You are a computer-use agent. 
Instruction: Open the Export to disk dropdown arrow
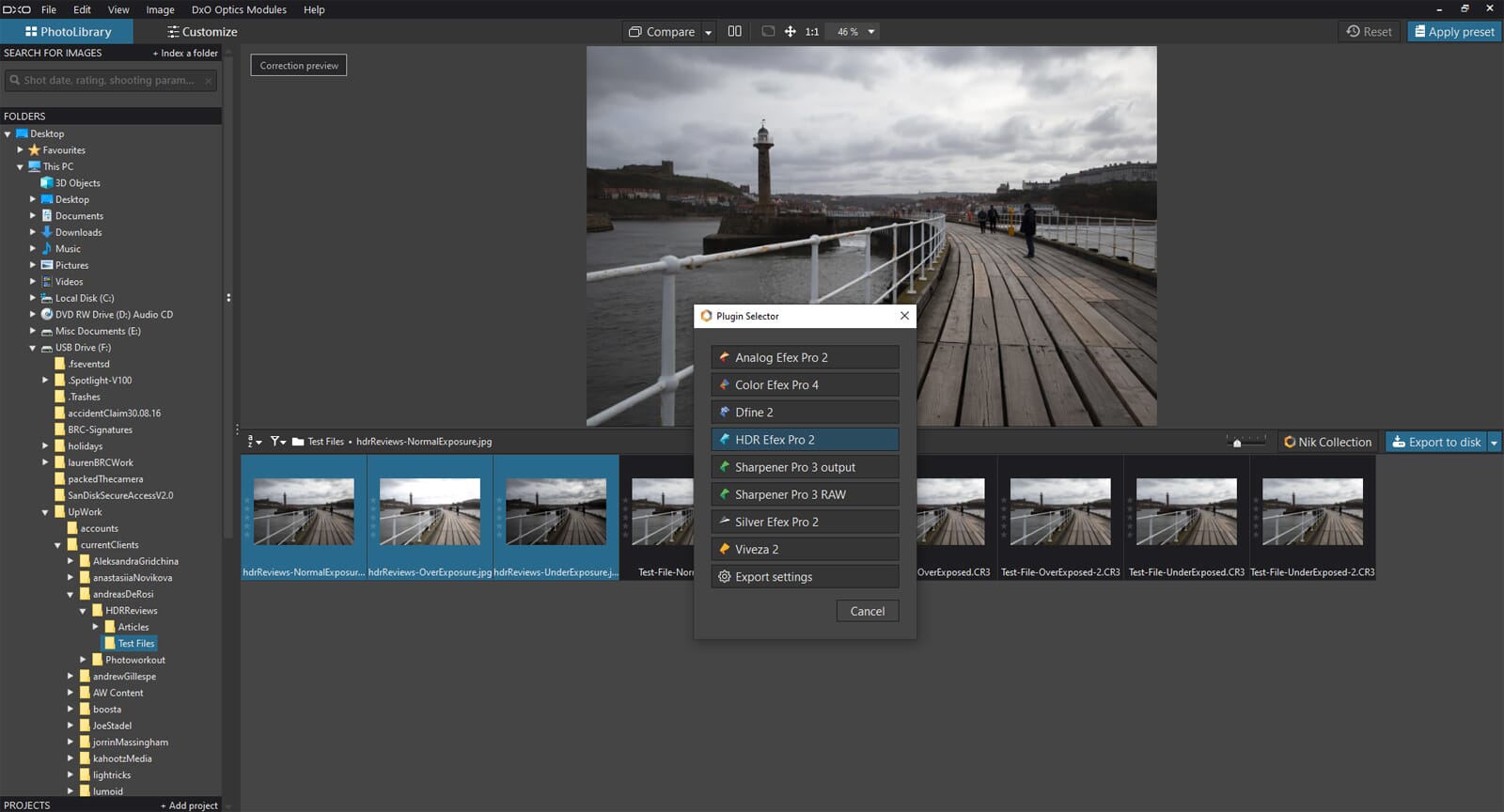1494,443
